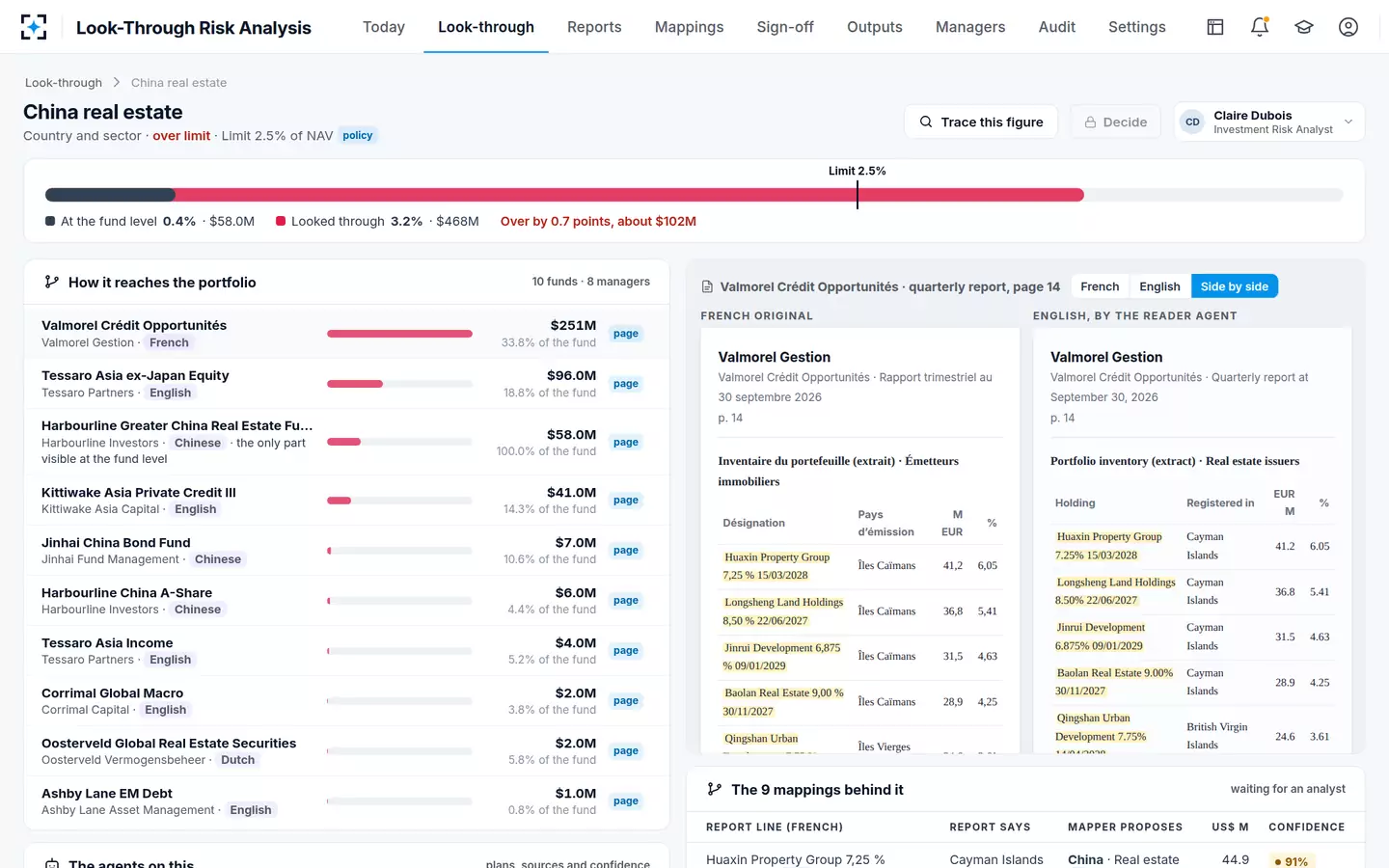Screen dimensions: 1389x868
Task: Open the page link for Jinhai China Bond Fund
Action: click(x=626, y=551)
